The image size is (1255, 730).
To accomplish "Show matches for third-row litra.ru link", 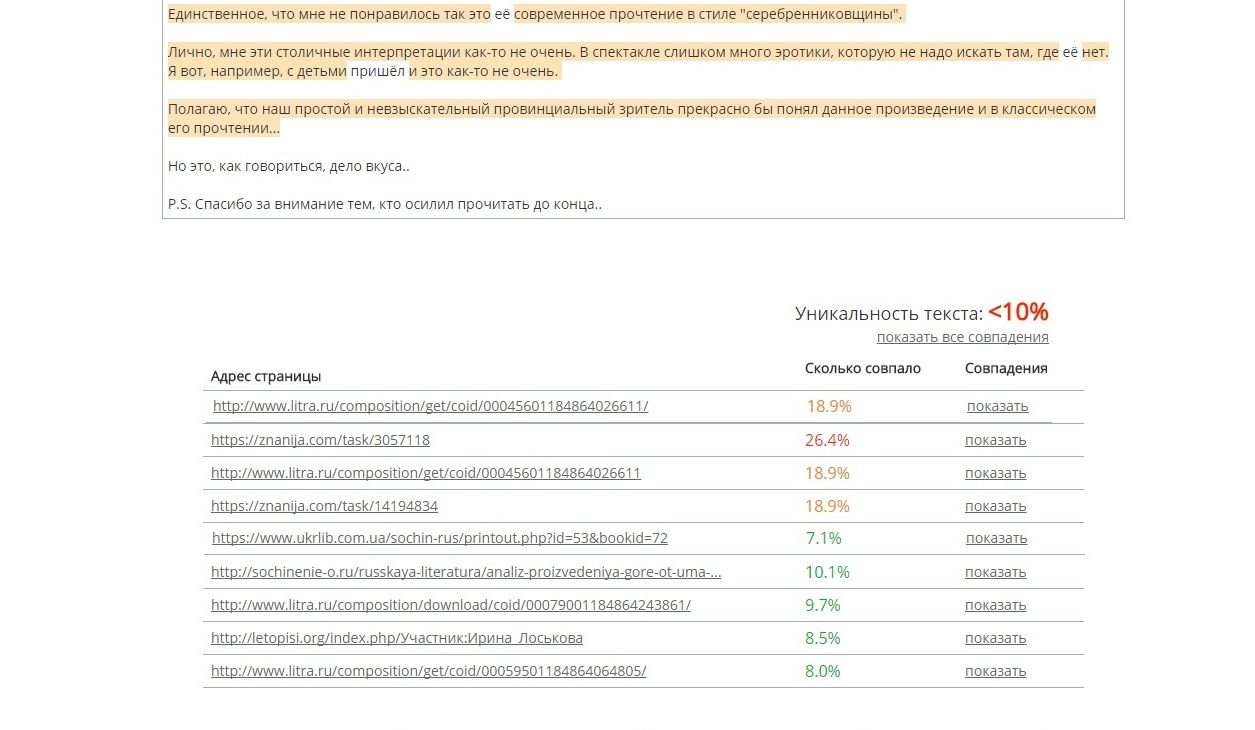I will click(x=995, y=473).
